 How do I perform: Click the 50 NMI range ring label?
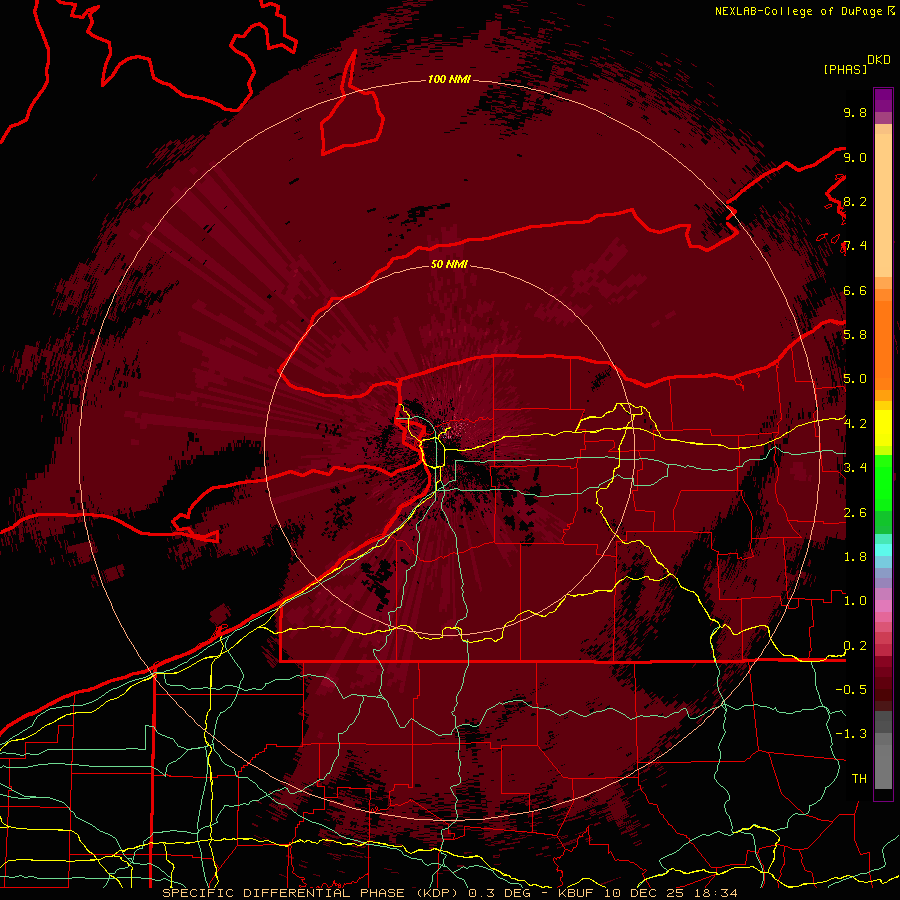point(449,264)
